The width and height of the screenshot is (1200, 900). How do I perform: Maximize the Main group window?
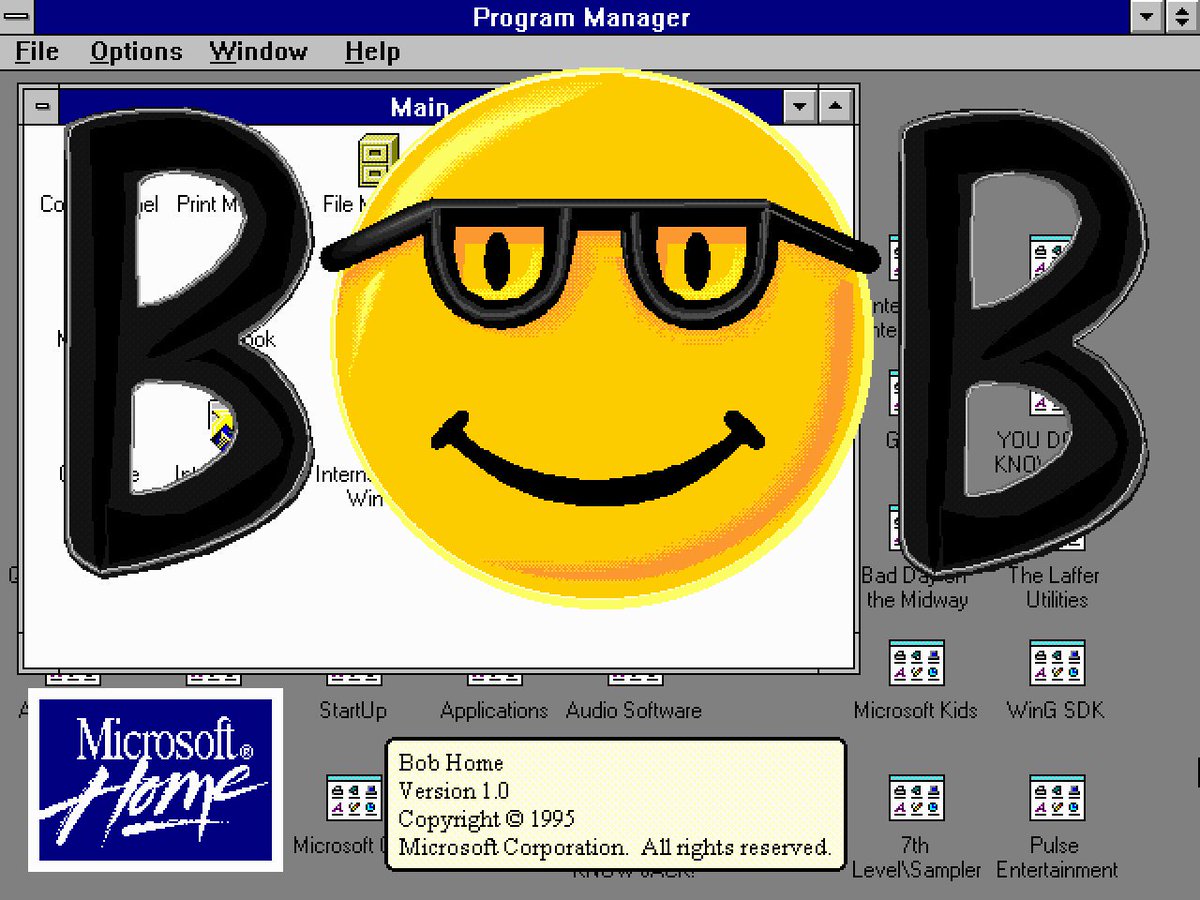coord(834,106)
